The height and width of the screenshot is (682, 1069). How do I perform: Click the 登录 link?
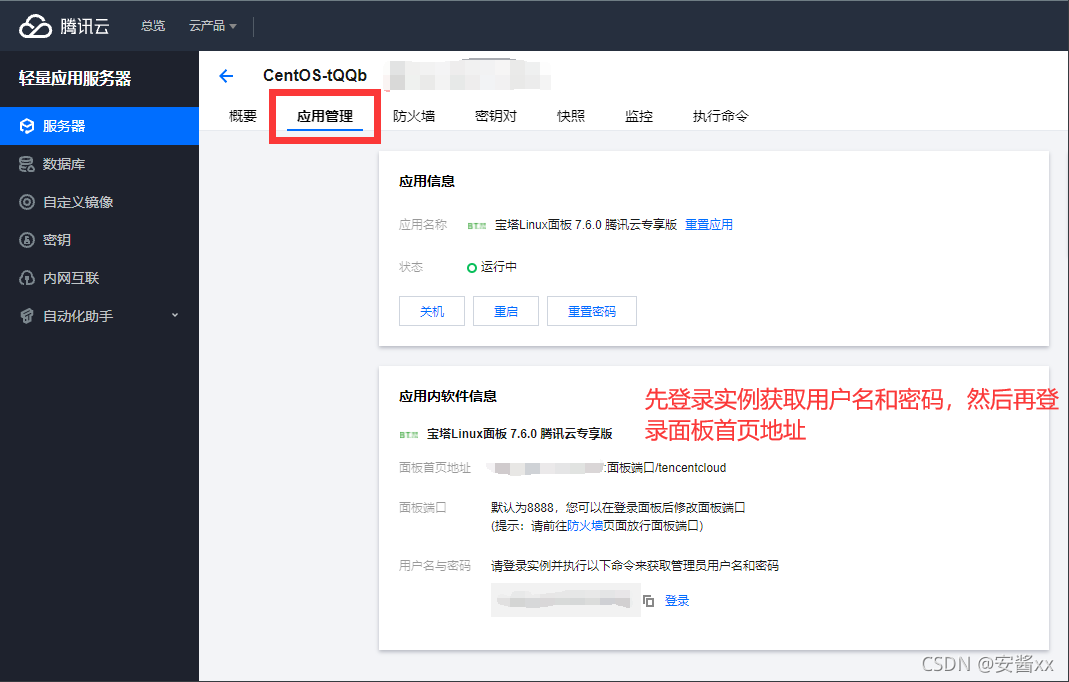677,601
